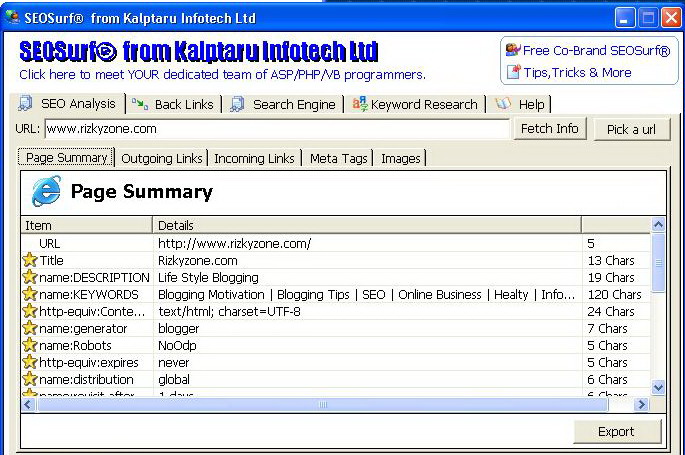Open the SEO Analysis tab
Screen dimensions: 685x455
[68, 104]
